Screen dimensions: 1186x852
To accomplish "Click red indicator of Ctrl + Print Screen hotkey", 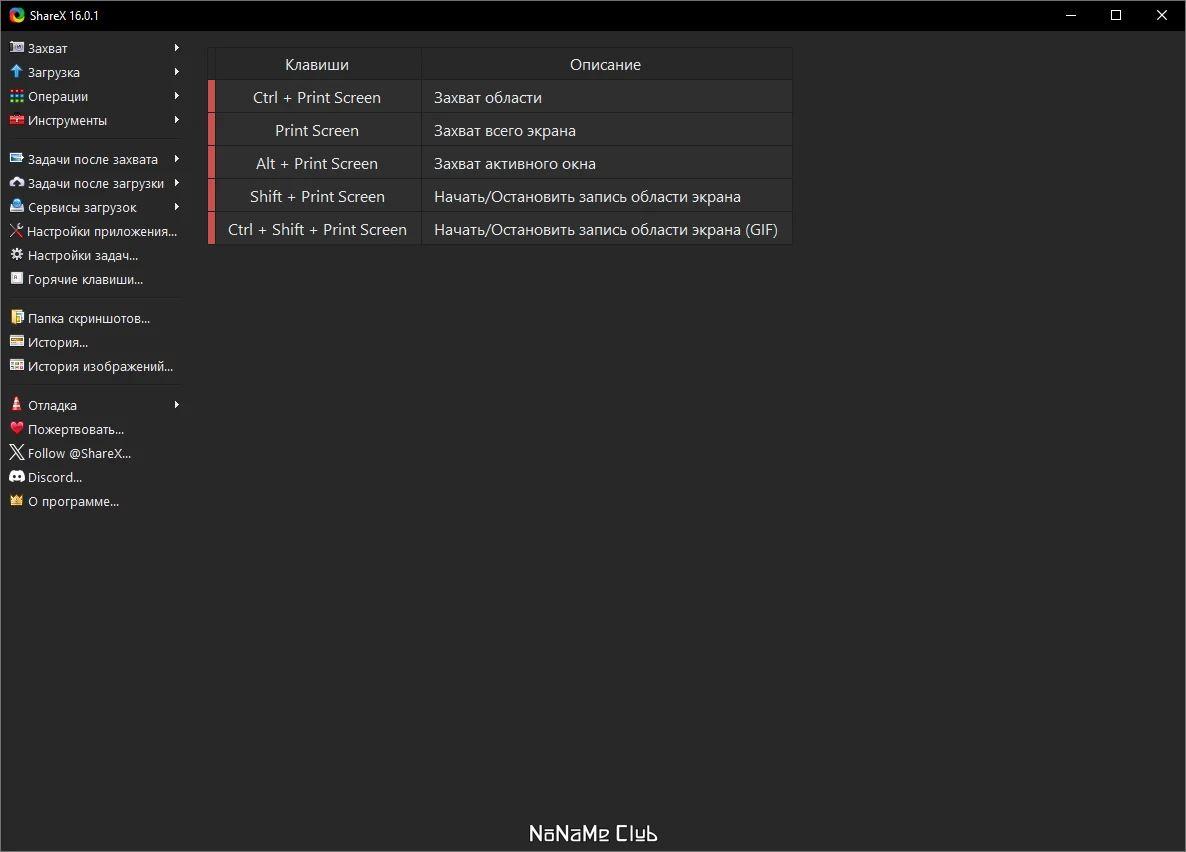I will click(x=212, y=97).
